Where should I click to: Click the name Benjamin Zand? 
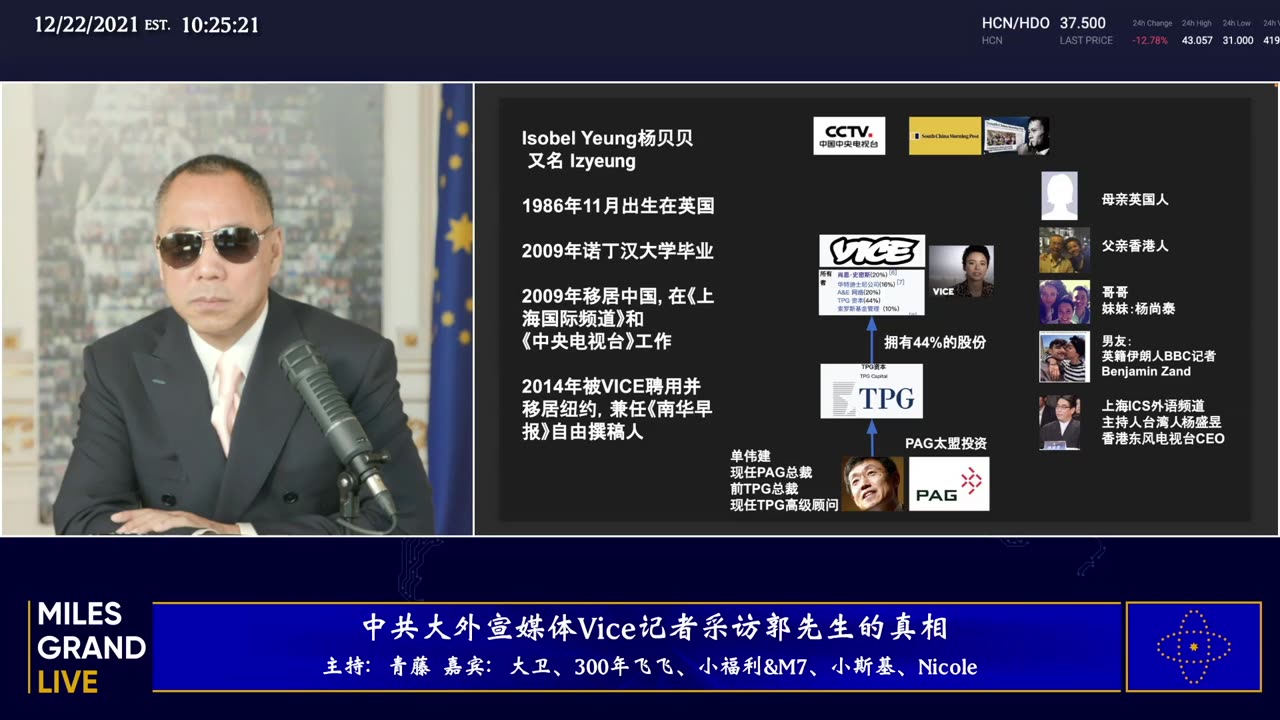click(1146, 371)
